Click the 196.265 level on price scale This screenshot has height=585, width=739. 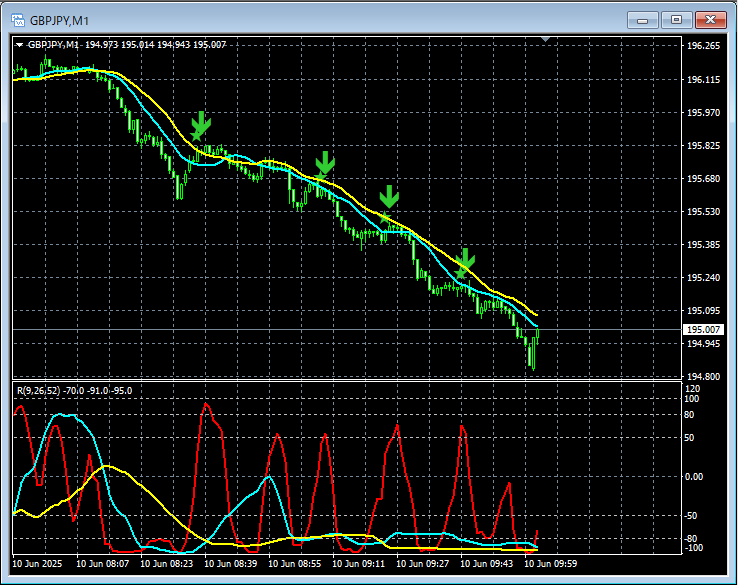click(x=704, y=46)
